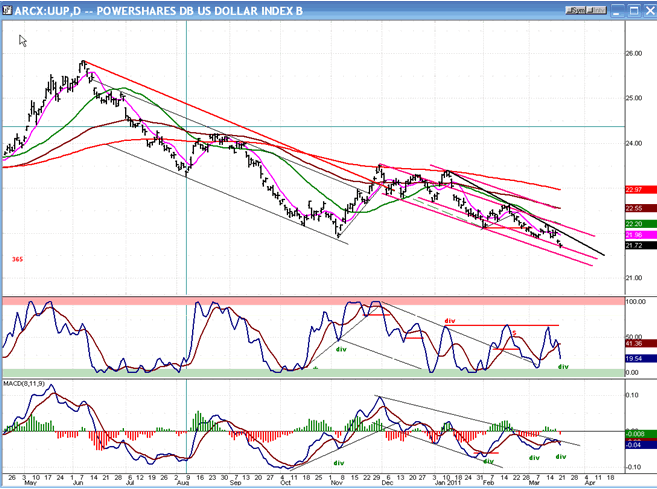Click the pink overbought band in stochastic pane
This screenshot has width=657, height=489.
313,301
